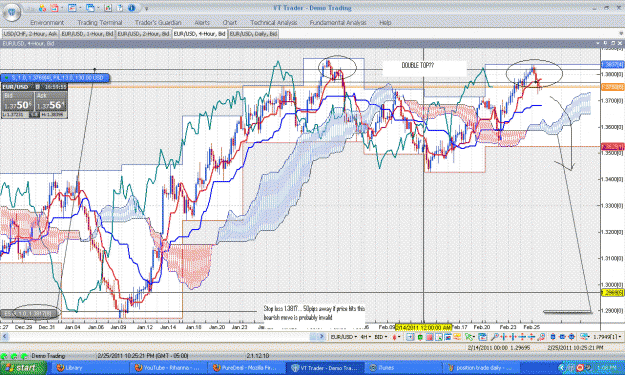Screen dimensions: 625x375
Task: Click the green indicator icon in chart toolbar
Action: [x=420, y=337]
